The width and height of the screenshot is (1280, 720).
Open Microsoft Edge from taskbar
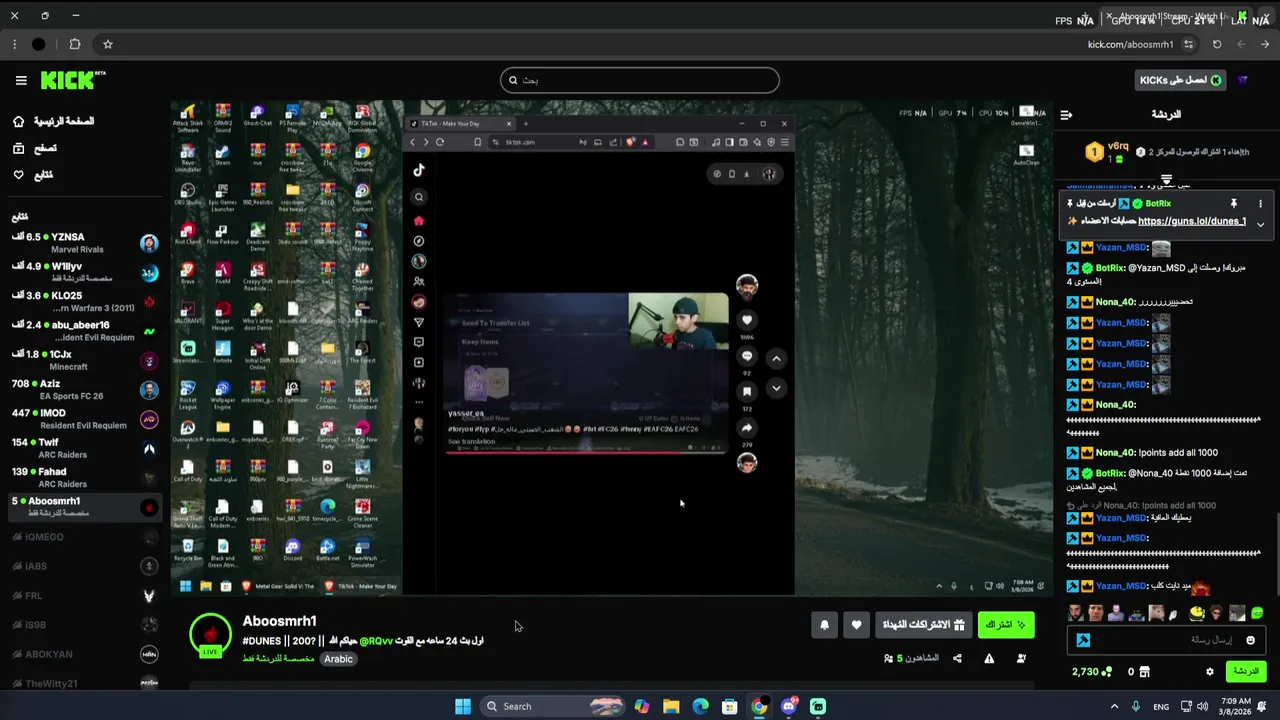click(x=700, y=706)
